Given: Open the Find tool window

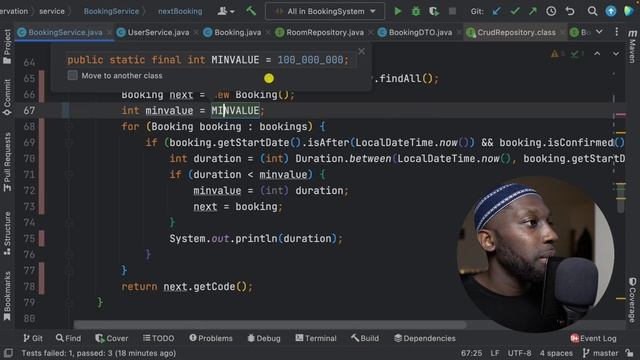Looking at the screenshot, I should click(x=69, y=338).
